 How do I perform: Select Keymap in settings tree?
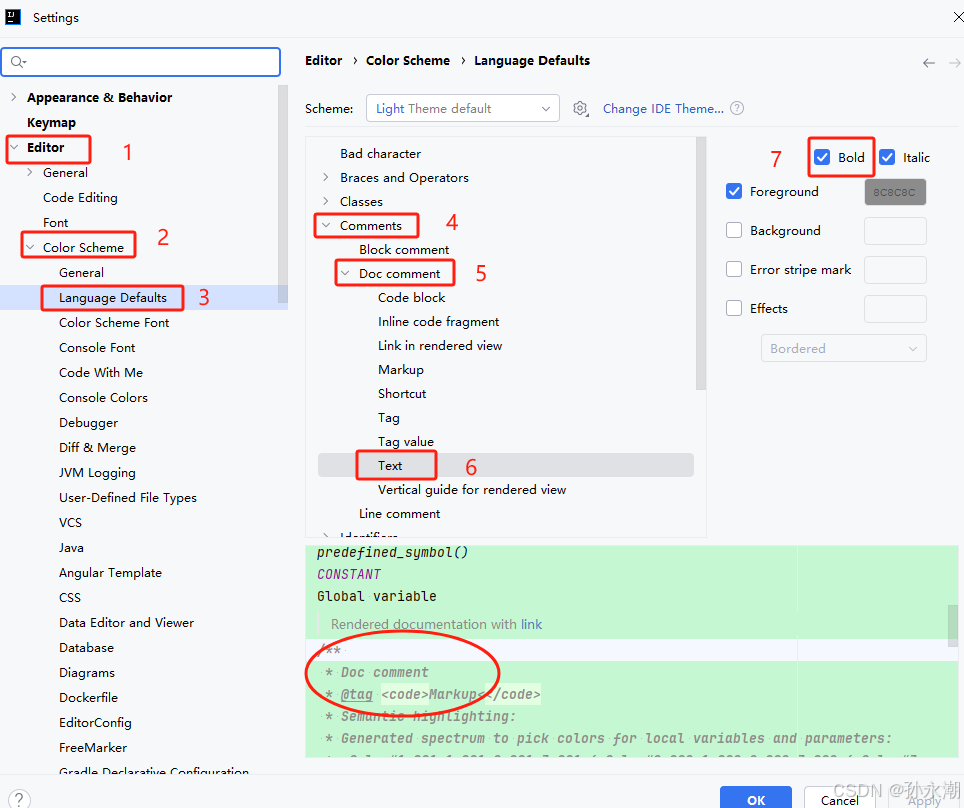coord(51,122)
